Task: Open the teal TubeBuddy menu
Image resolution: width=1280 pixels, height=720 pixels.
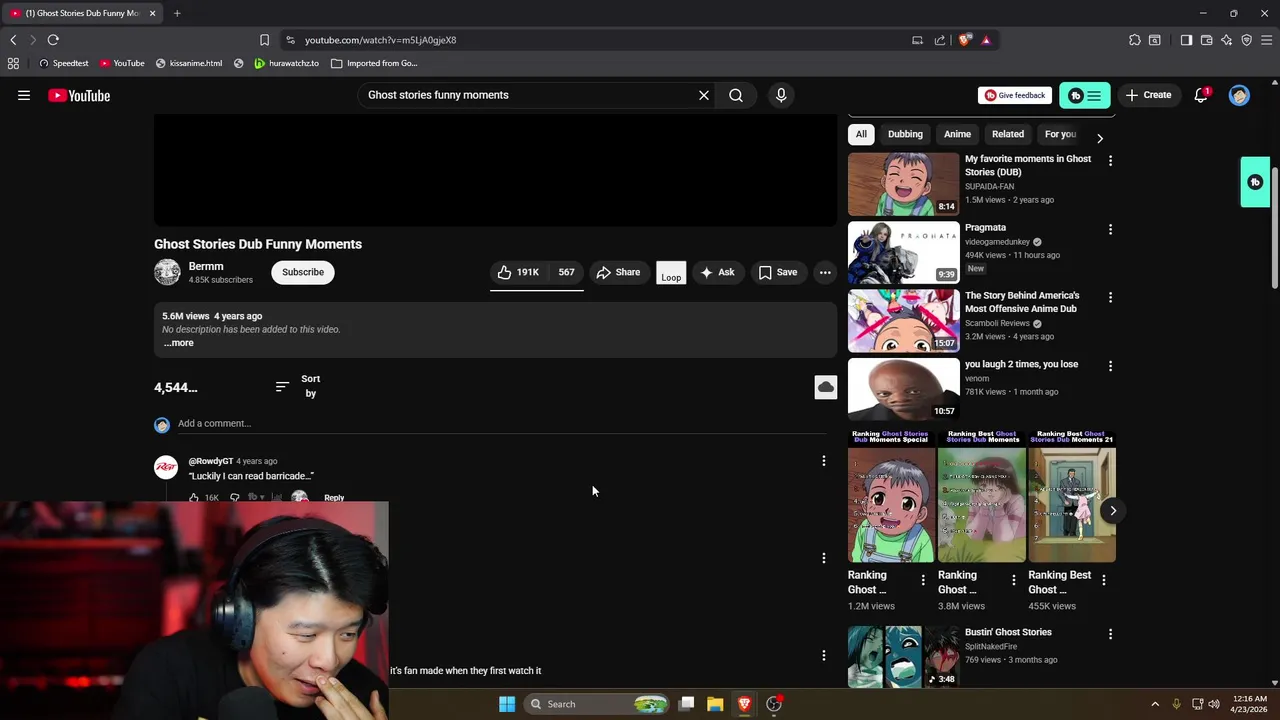Action: (x=1085, y=96)
